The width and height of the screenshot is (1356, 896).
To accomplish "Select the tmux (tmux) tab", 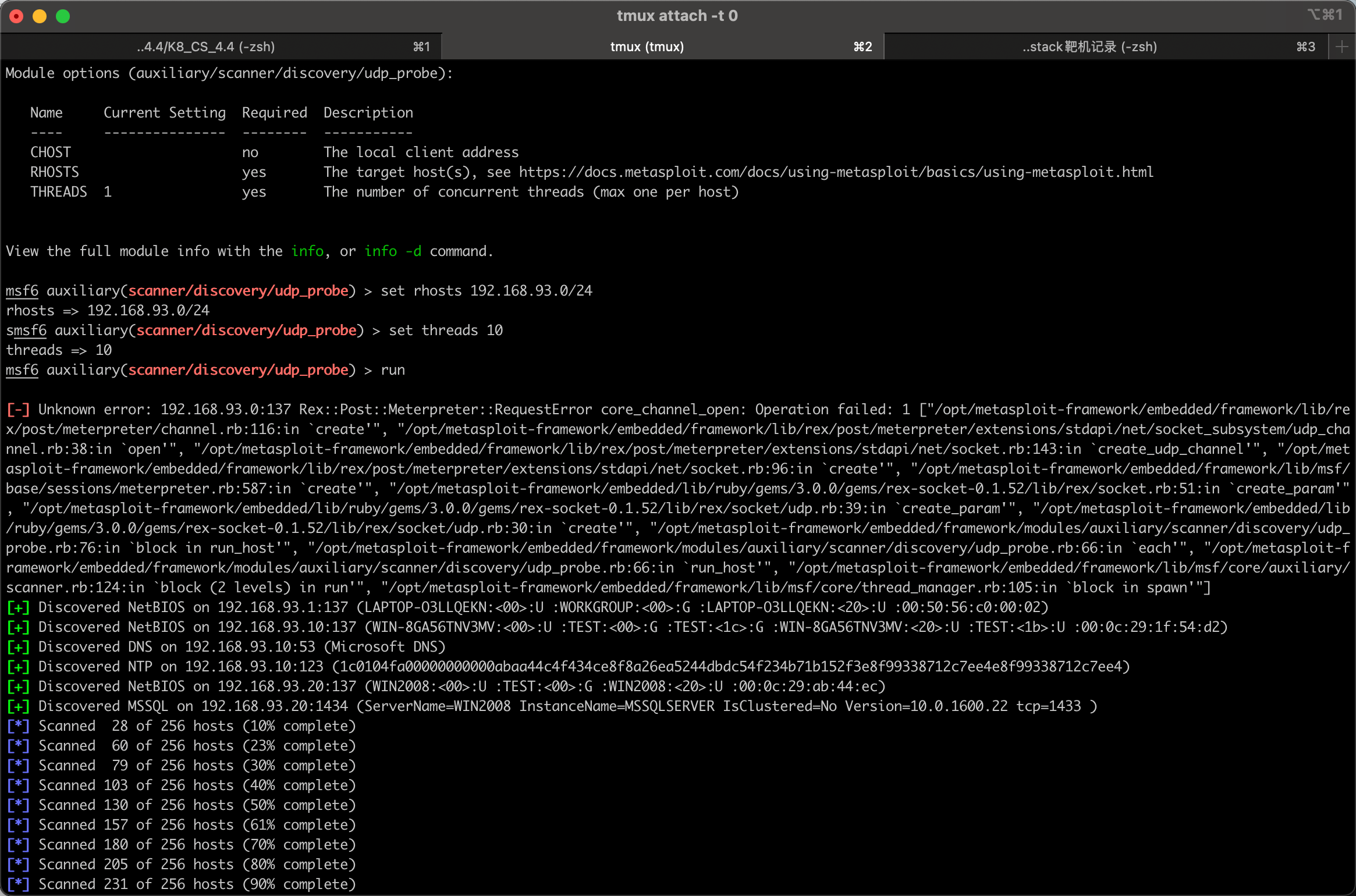I will (663, 47).
